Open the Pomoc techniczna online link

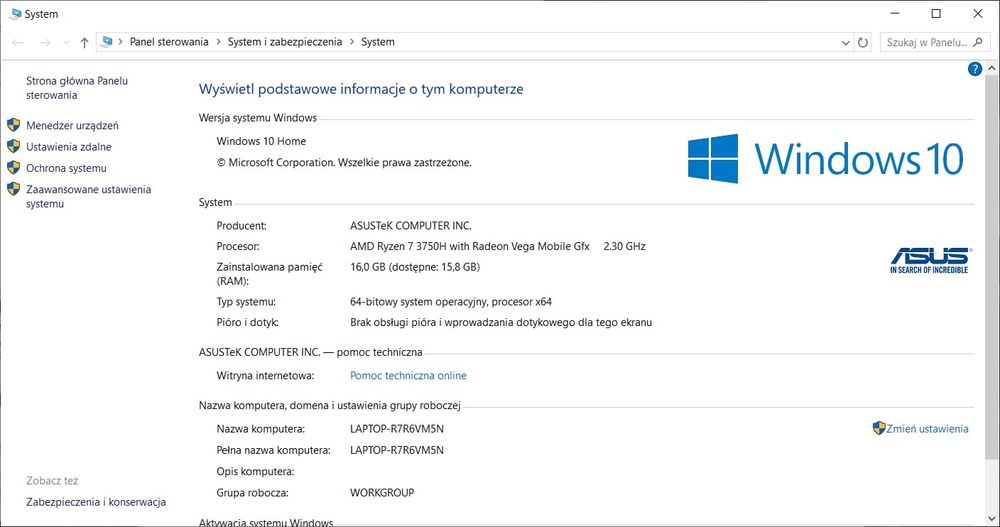coord(408,376)
